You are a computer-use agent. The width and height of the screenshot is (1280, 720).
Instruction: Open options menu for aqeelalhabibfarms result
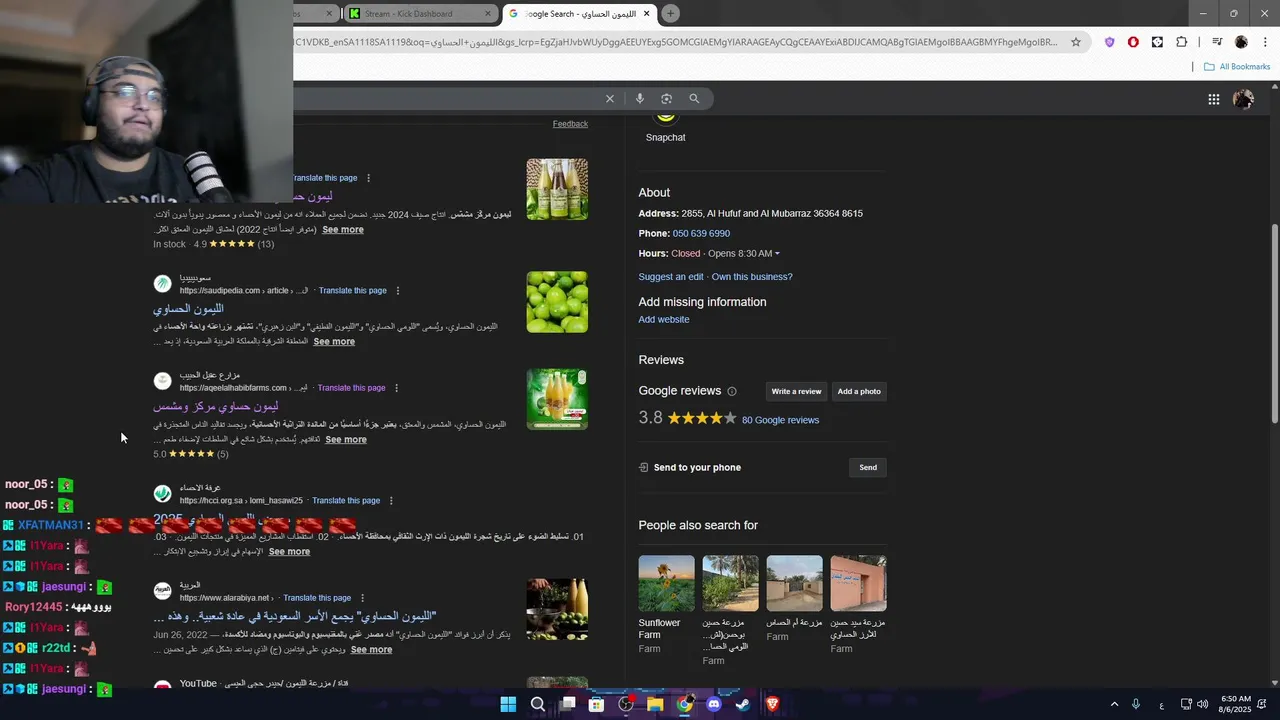coord(396,388)
